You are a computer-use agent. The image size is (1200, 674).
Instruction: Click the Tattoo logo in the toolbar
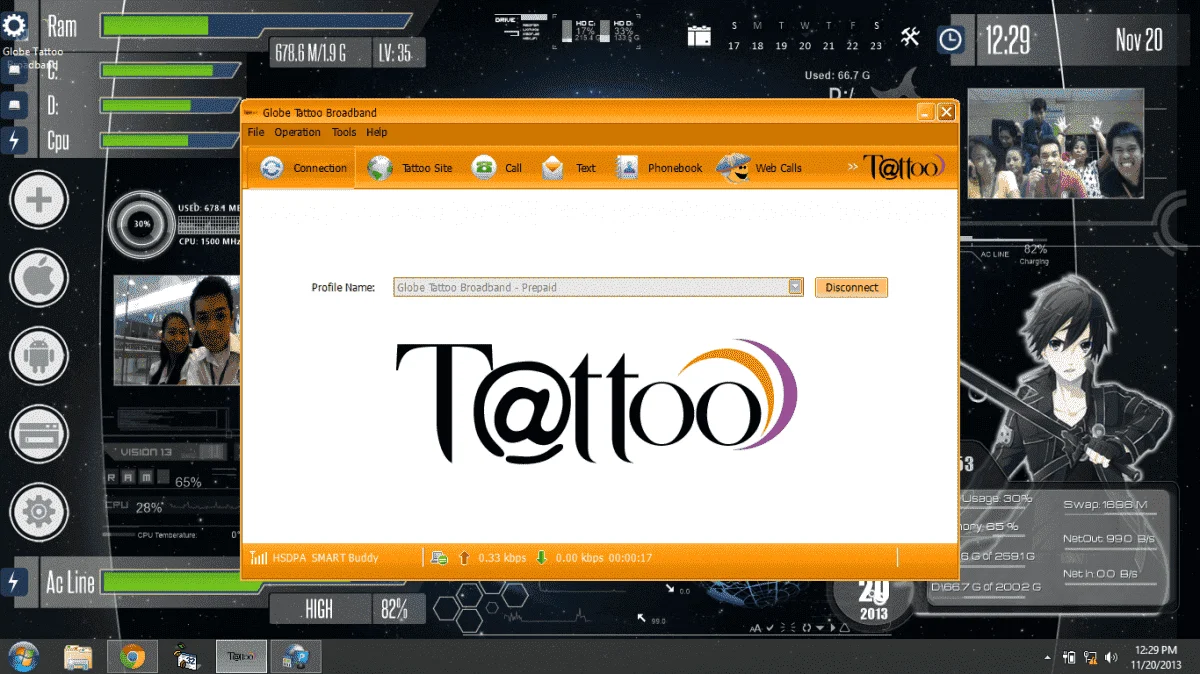click(904, 168)
